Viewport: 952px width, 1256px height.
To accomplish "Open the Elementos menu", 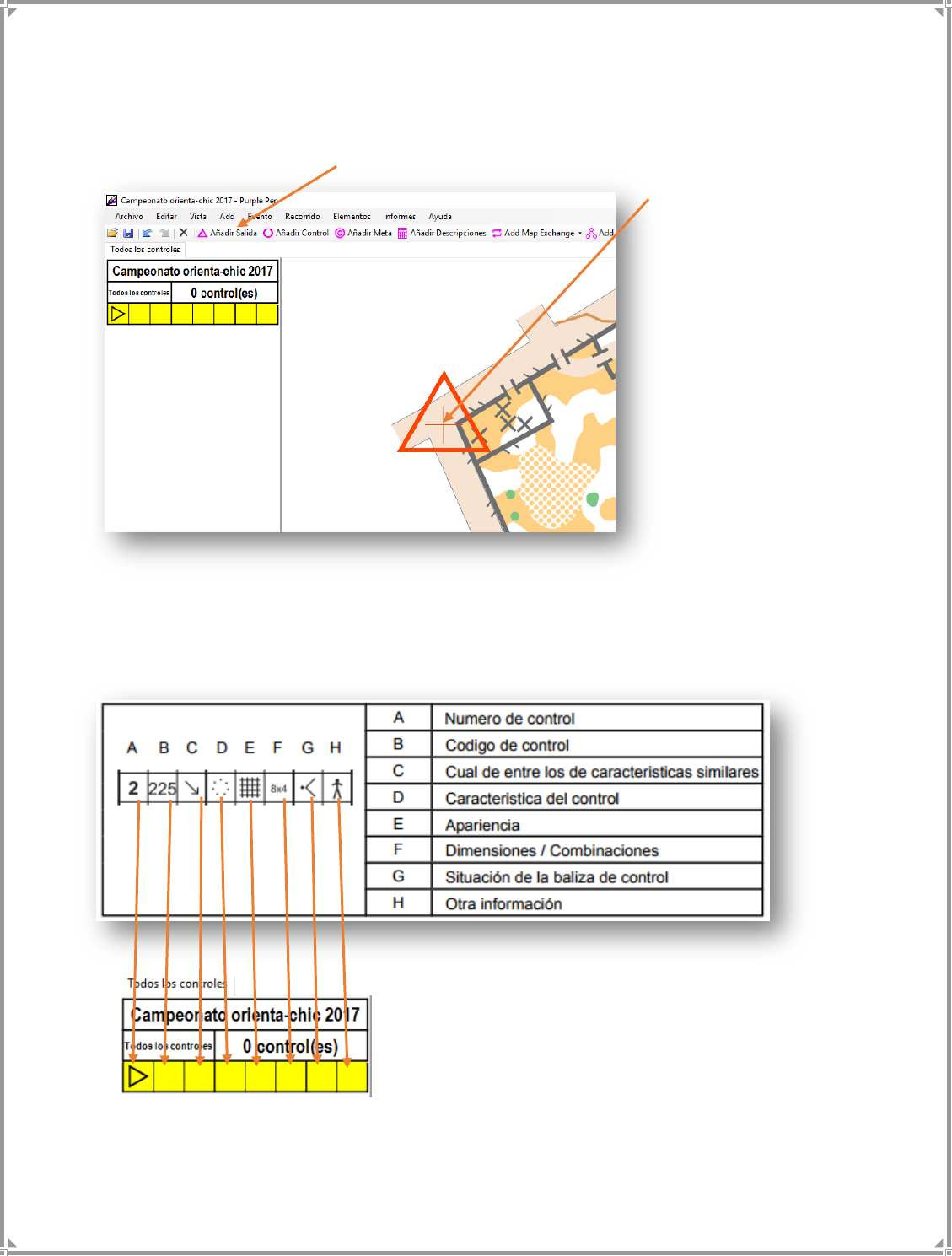I will tap(352, 217).
